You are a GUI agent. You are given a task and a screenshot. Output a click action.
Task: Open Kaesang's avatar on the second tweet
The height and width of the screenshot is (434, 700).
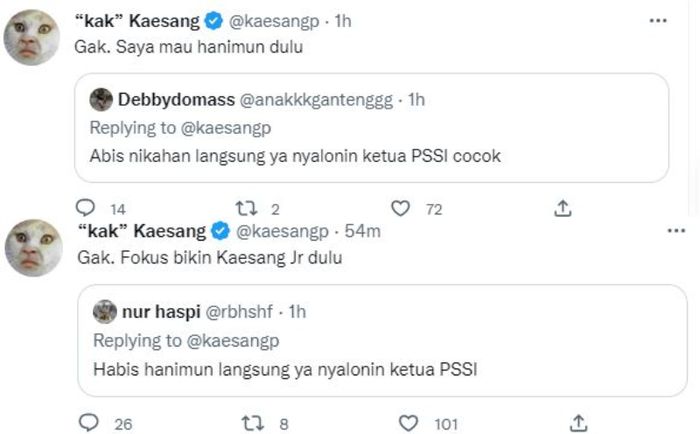[x=34, y=248]
